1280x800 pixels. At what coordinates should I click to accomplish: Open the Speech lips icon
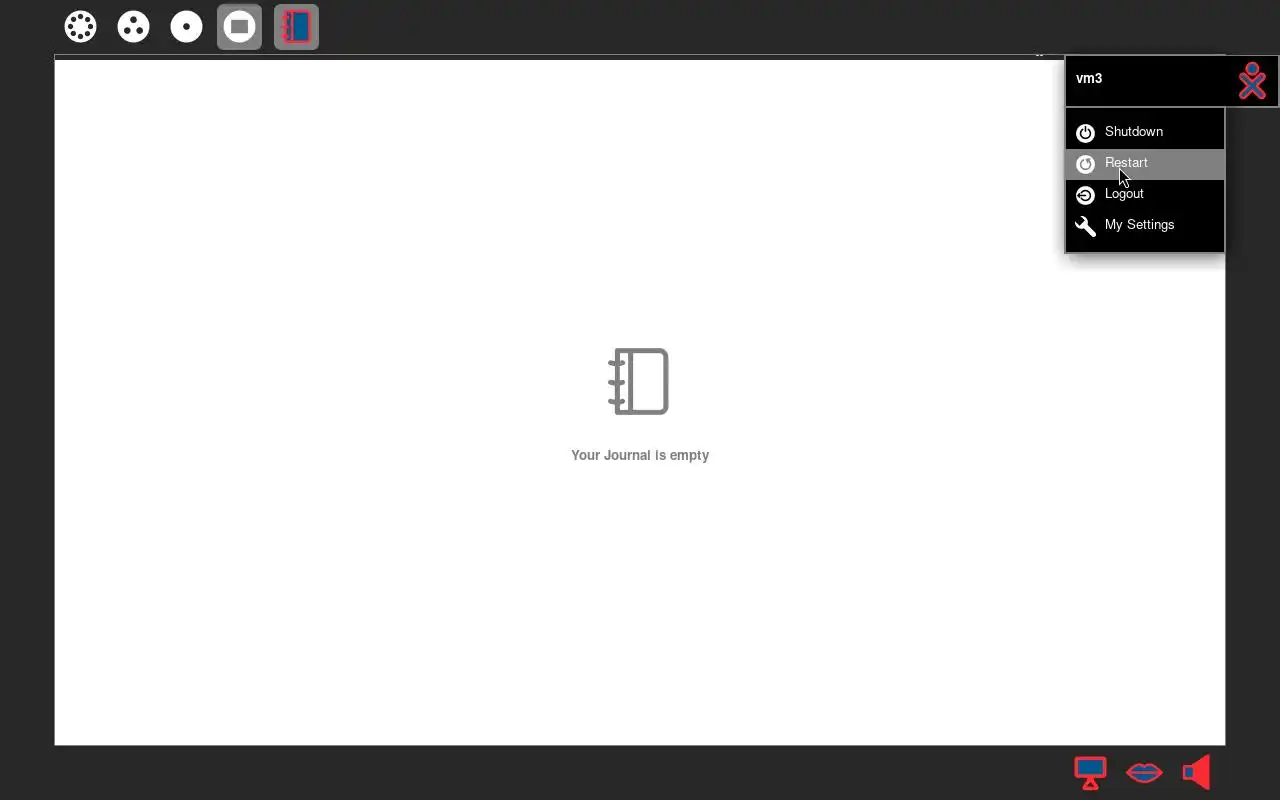pos(1144,772)
